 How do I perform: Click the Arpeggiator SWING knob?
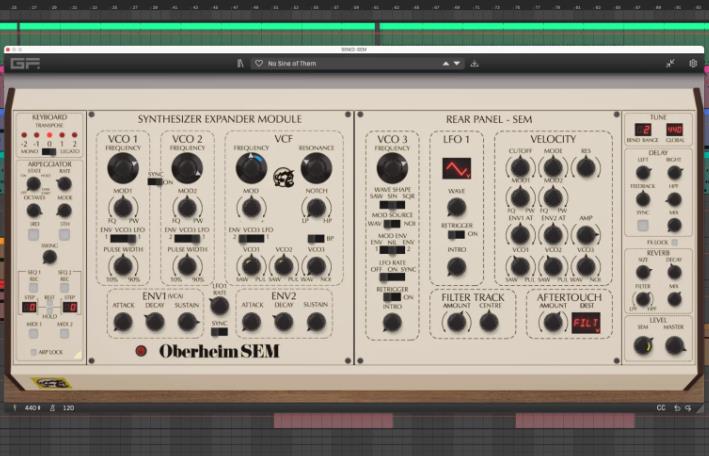[x=49, y=257]
